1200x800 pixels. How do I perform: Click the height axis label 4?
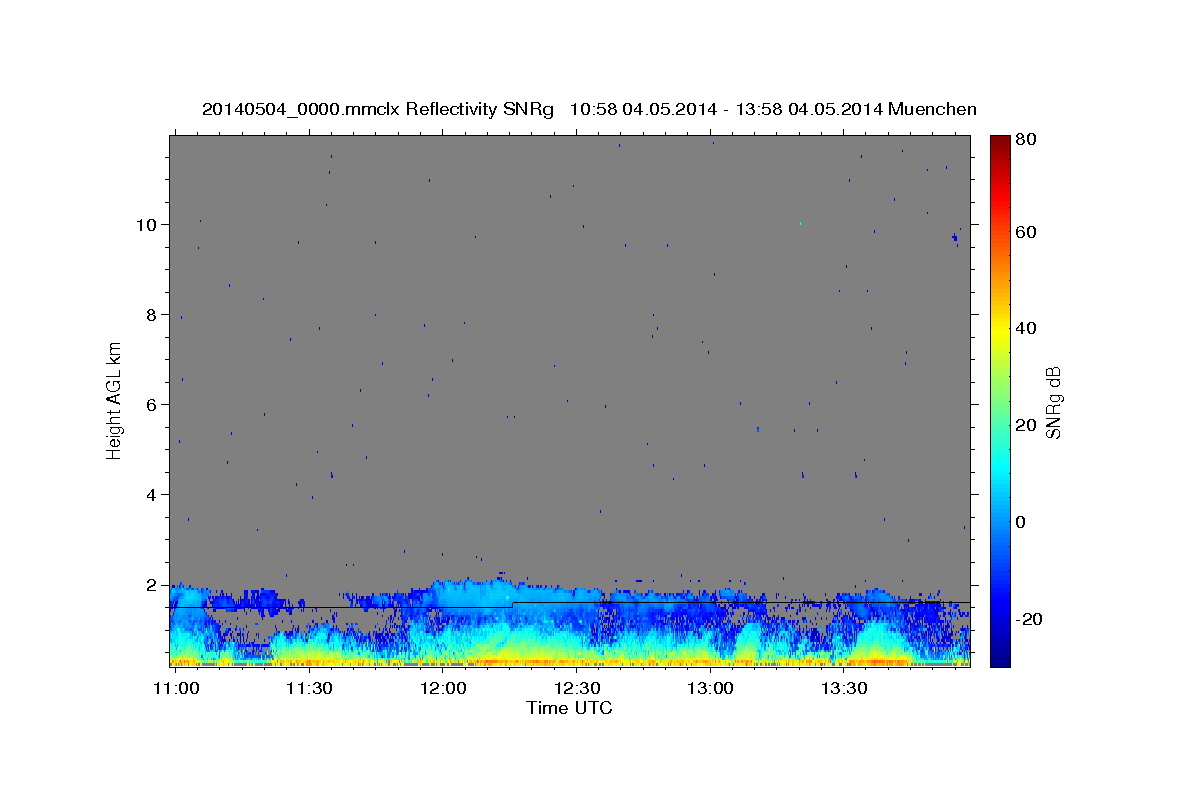153,494
